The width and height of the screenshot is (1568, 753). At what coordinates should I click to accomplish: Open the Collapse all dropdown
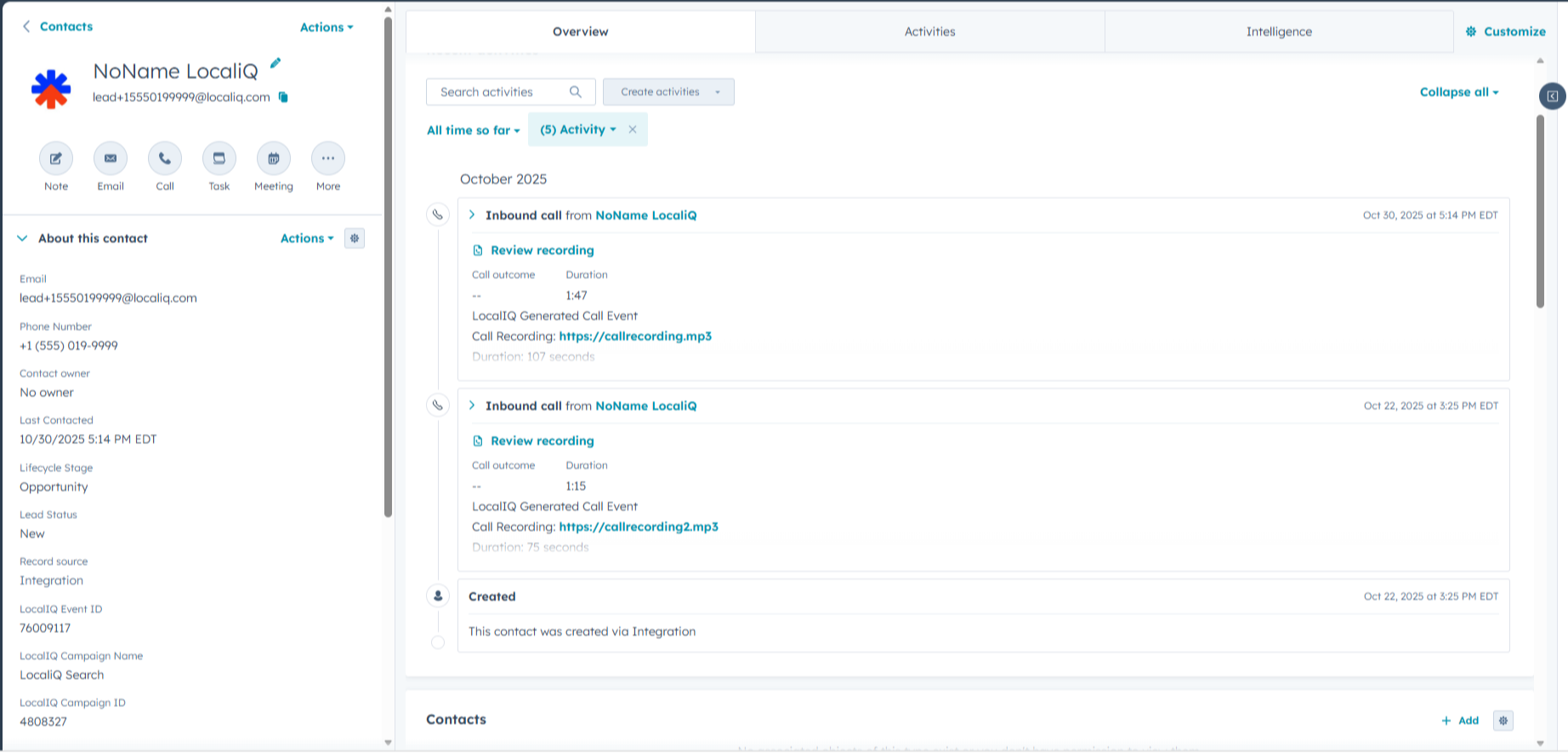[1459, 92]
